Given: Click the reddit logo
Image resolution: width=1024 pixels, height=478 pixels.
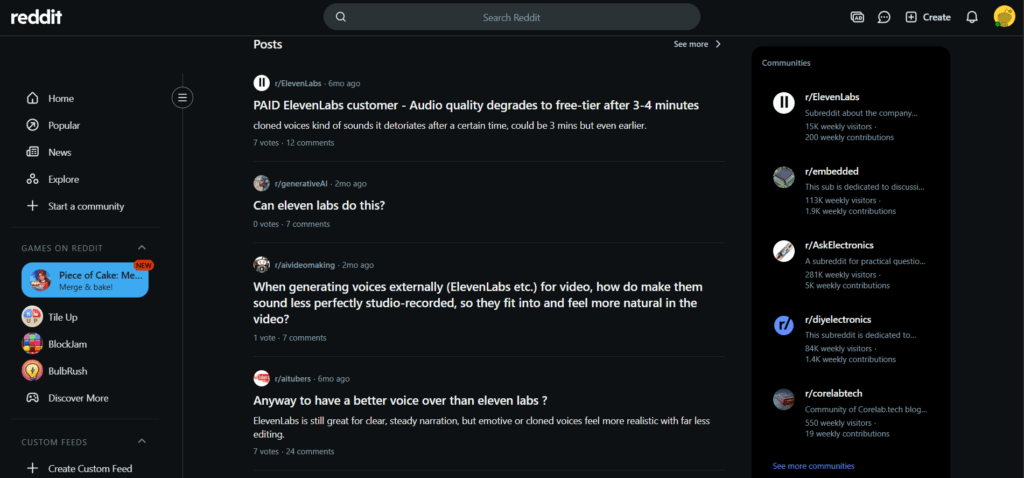Looking at the screenshot, I should (x=37, y=18).
